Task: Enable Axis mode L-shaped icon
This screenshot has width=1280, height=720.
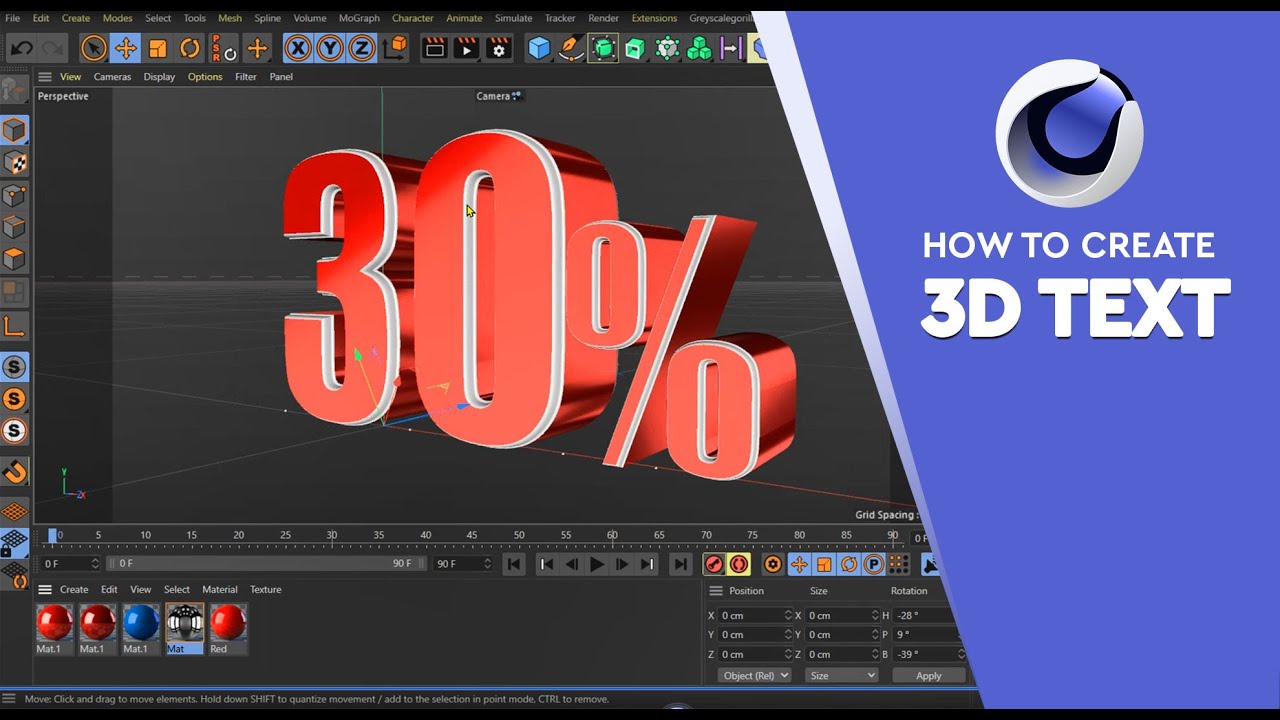Action: [x=14, y=326]
